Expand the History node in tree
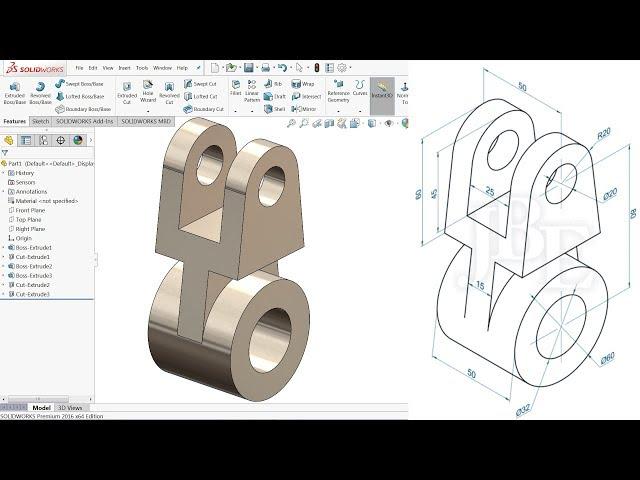This screenshot has height=480, width=640. coord(4,173)
